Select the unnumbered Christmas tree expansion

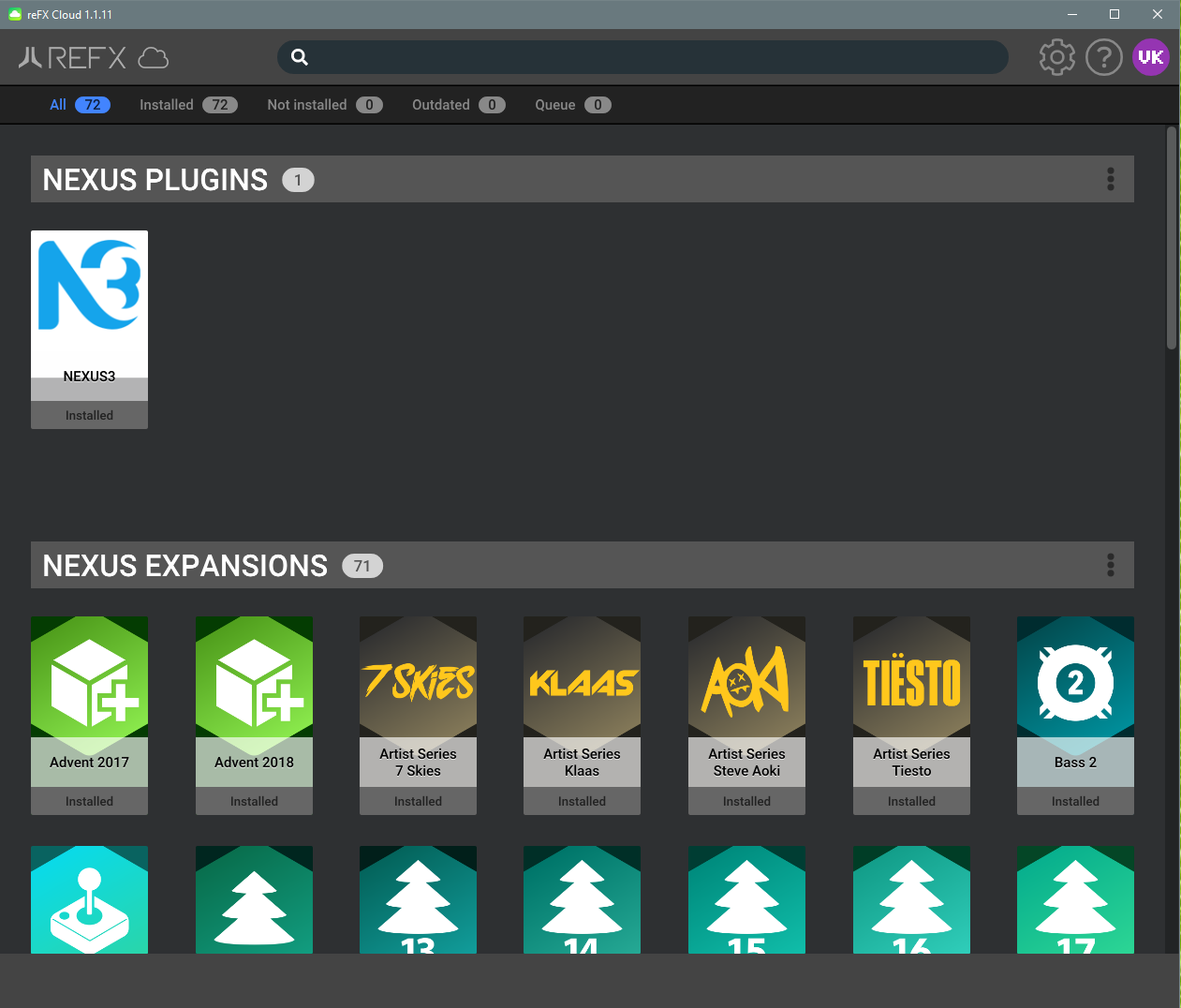[x=254, y=899]
